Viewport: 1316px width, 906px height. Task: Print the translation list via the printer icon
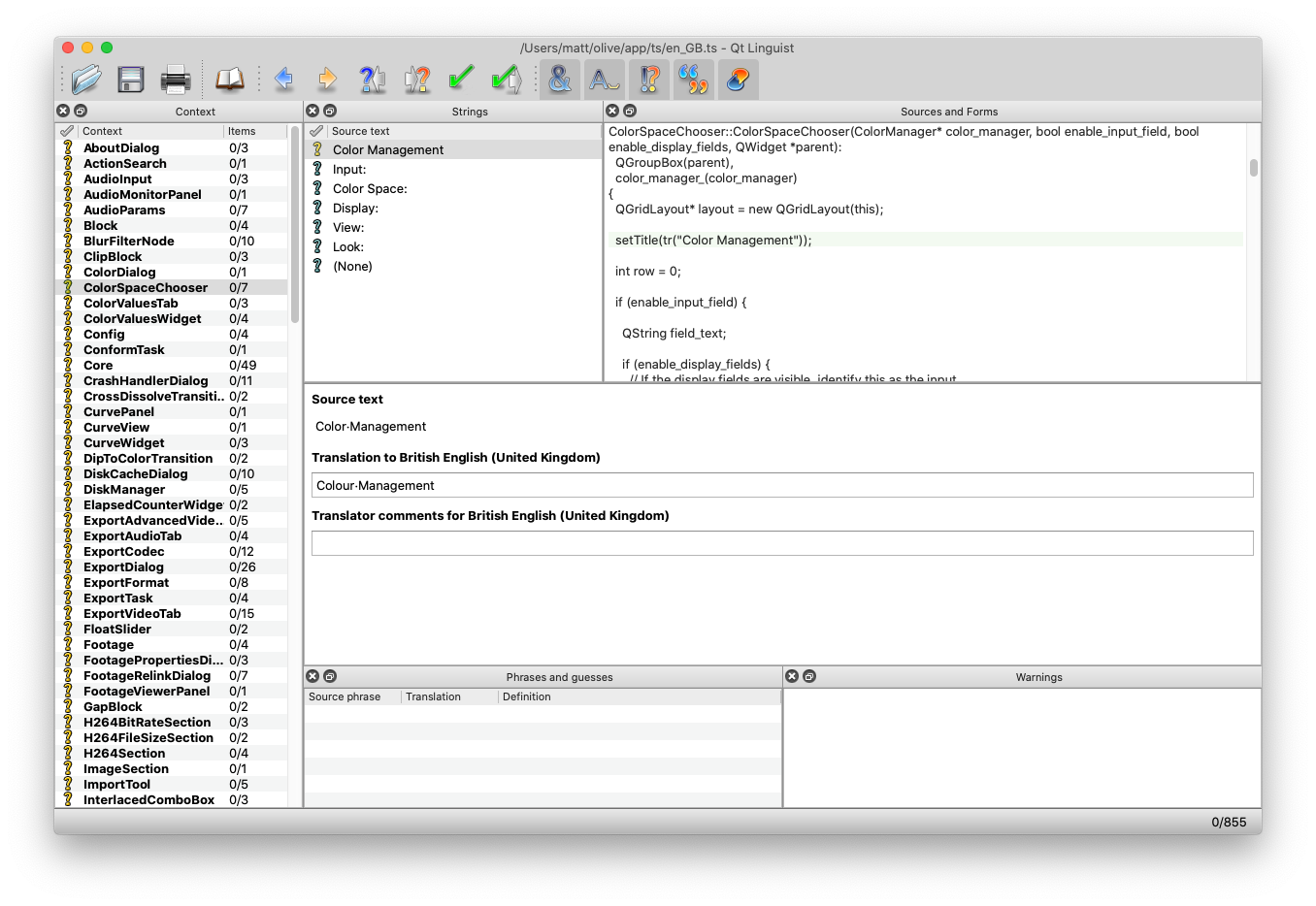[176, 79]
